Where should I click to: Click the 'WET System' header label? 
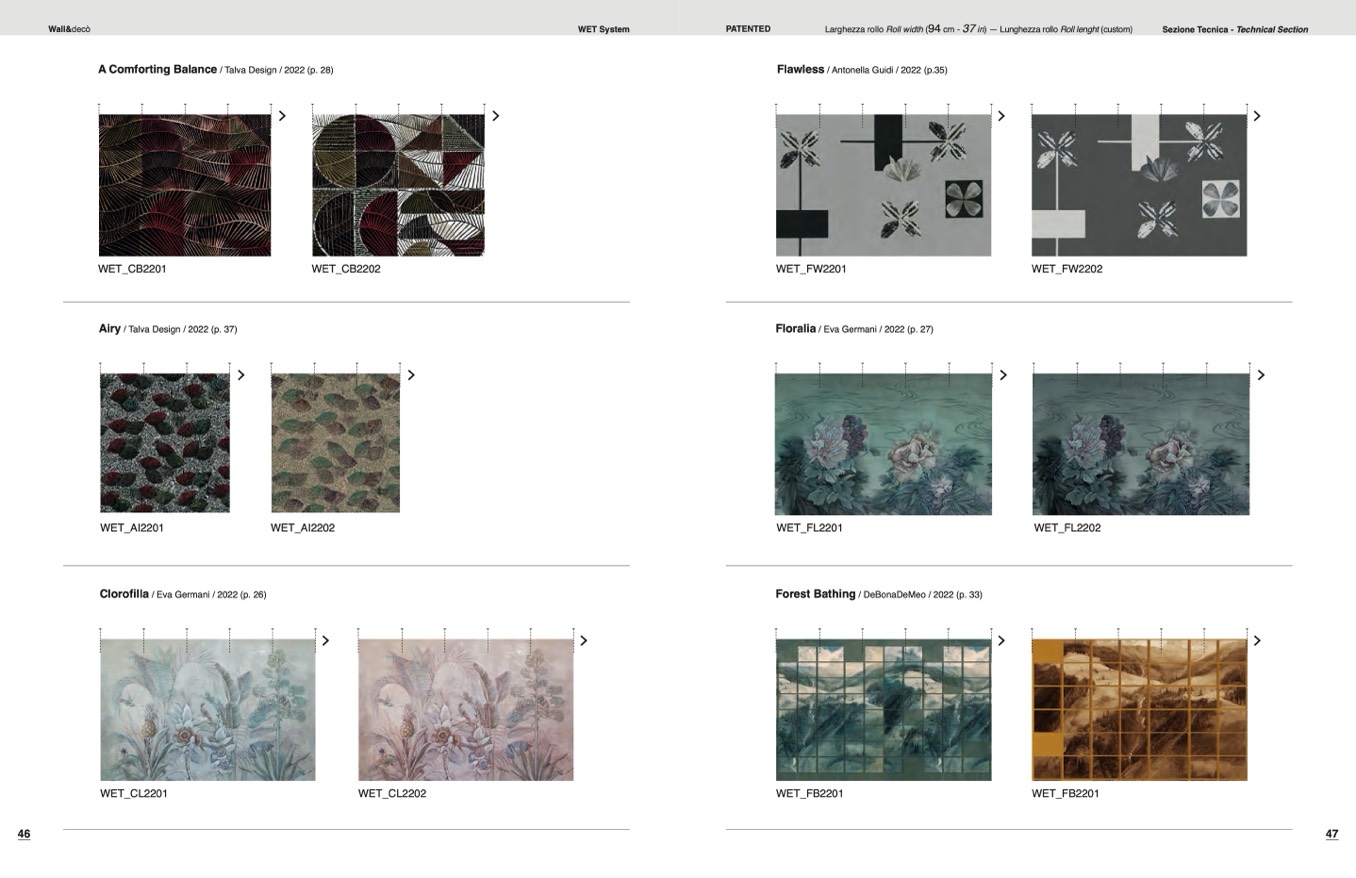(603, 29)
